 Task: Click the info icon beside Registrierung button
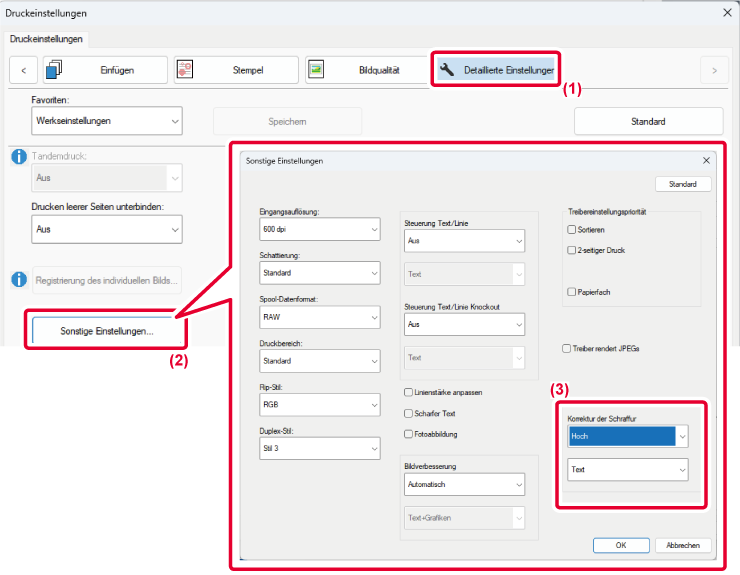click(17, 280)
